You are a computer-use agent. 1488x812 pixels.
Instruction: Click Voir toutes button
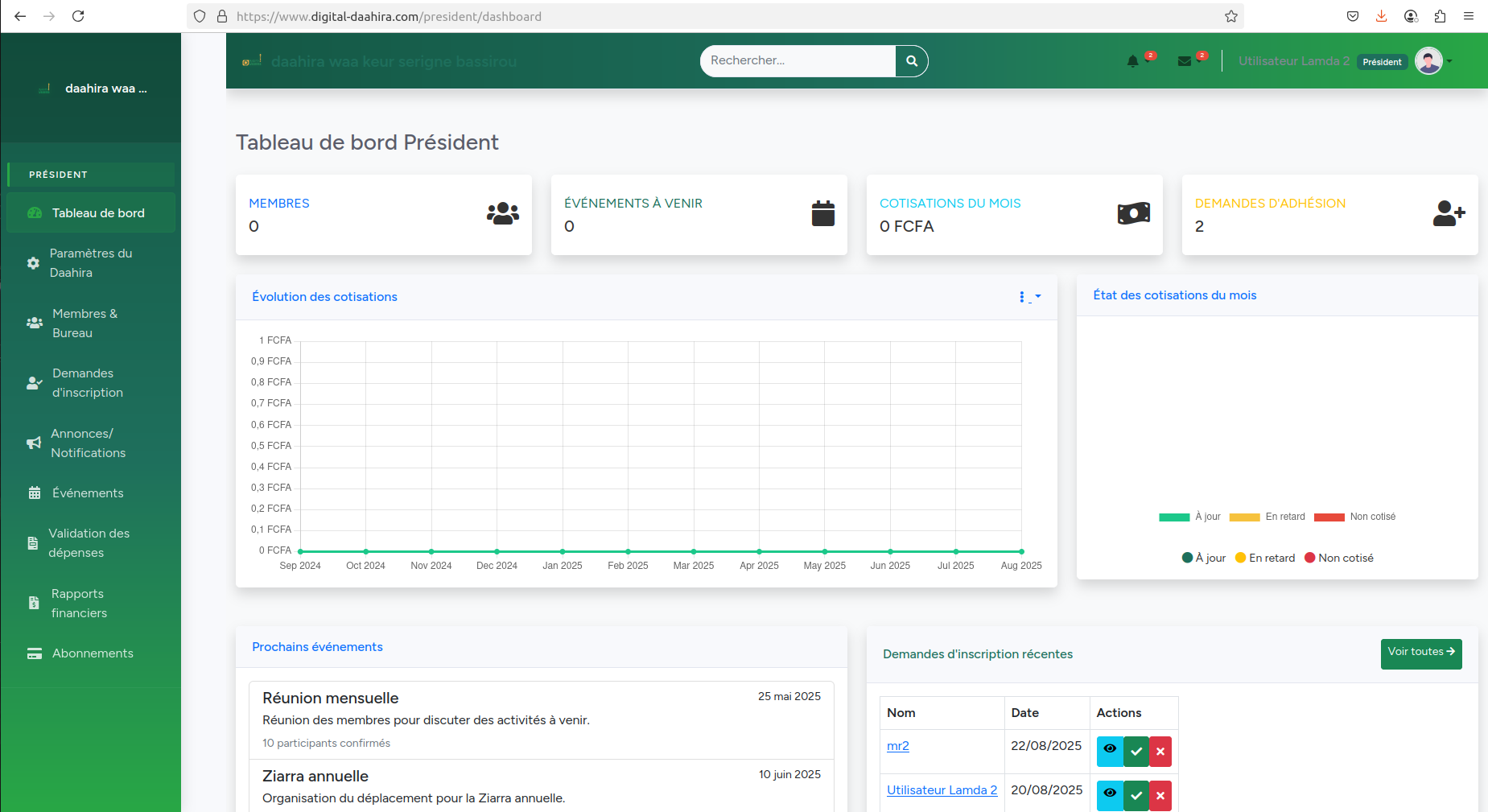(x=1421, y=653)
